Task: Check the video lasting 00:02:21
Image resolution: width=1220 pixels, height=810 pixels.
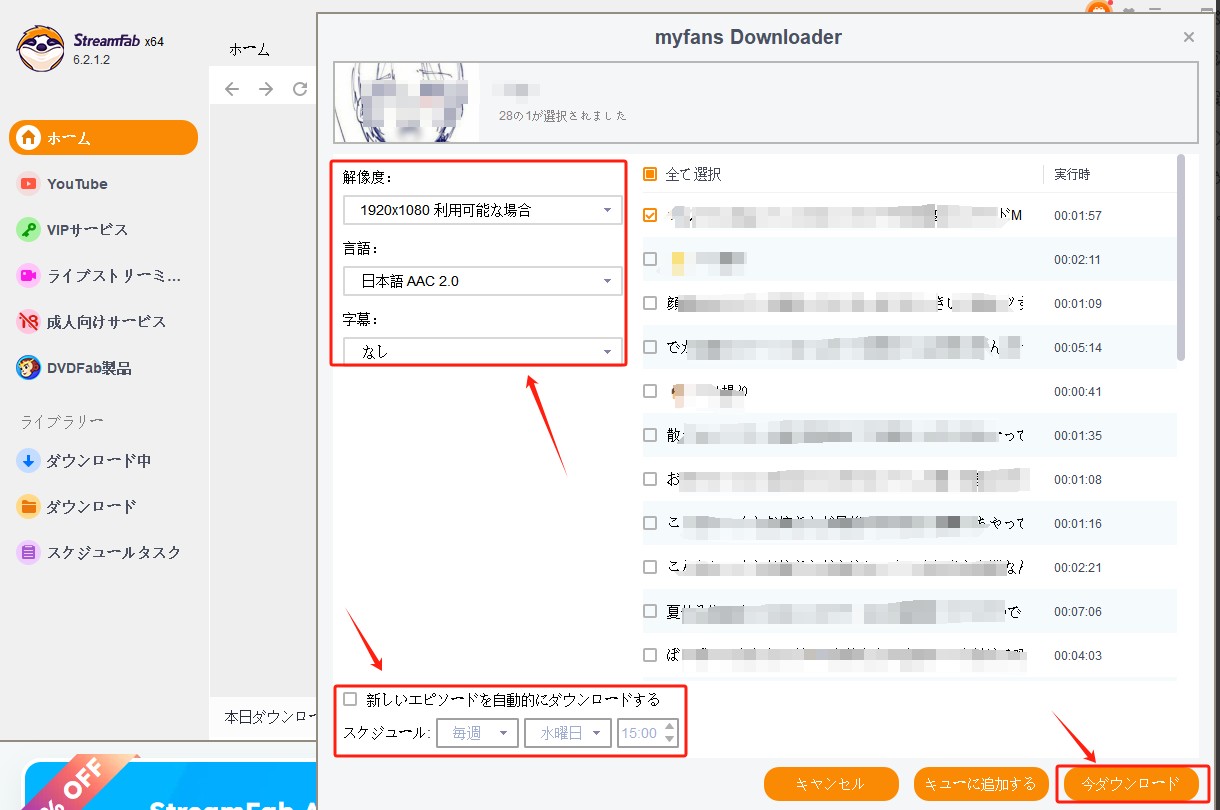Action: [x=650, y=567]
